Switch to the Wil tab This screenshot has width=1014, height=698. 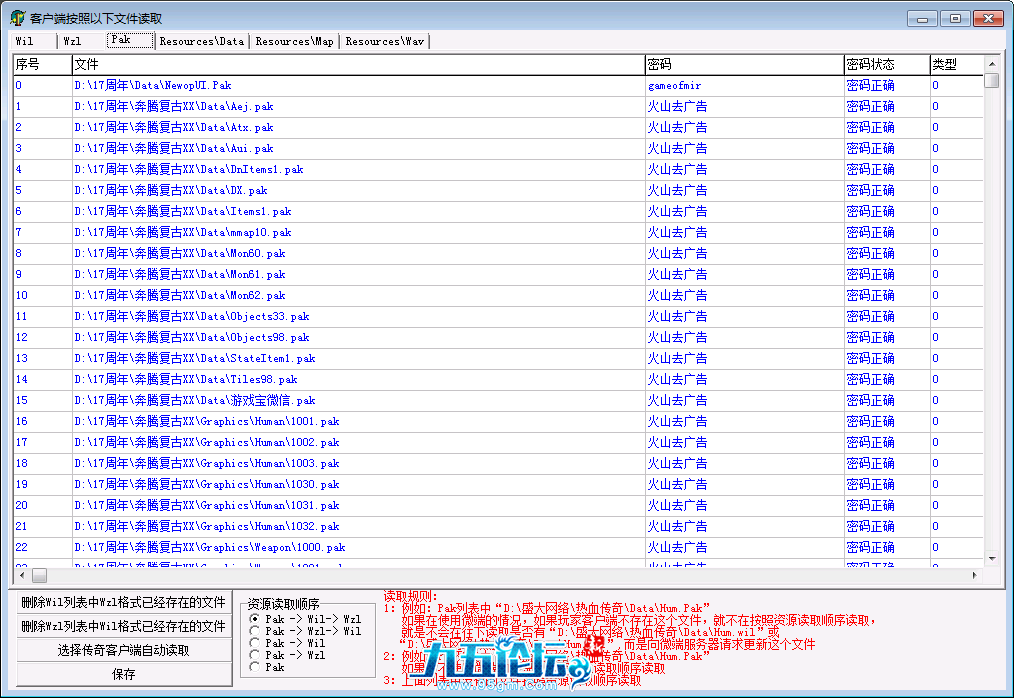pos(25,41)
